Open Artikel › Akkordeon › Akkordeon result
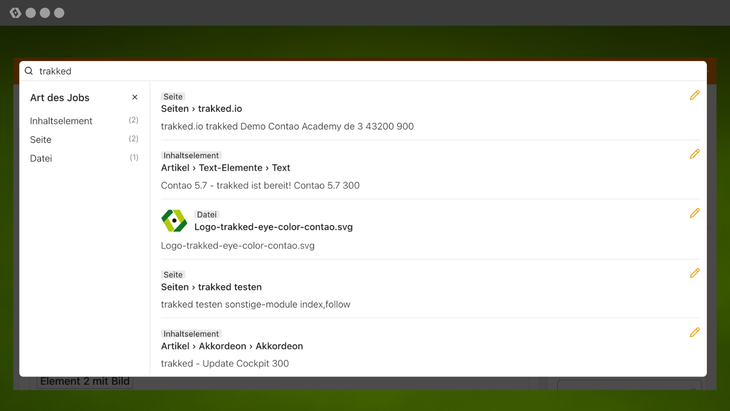730x411 pixels. pyautogui.click(x=232, y=346)
